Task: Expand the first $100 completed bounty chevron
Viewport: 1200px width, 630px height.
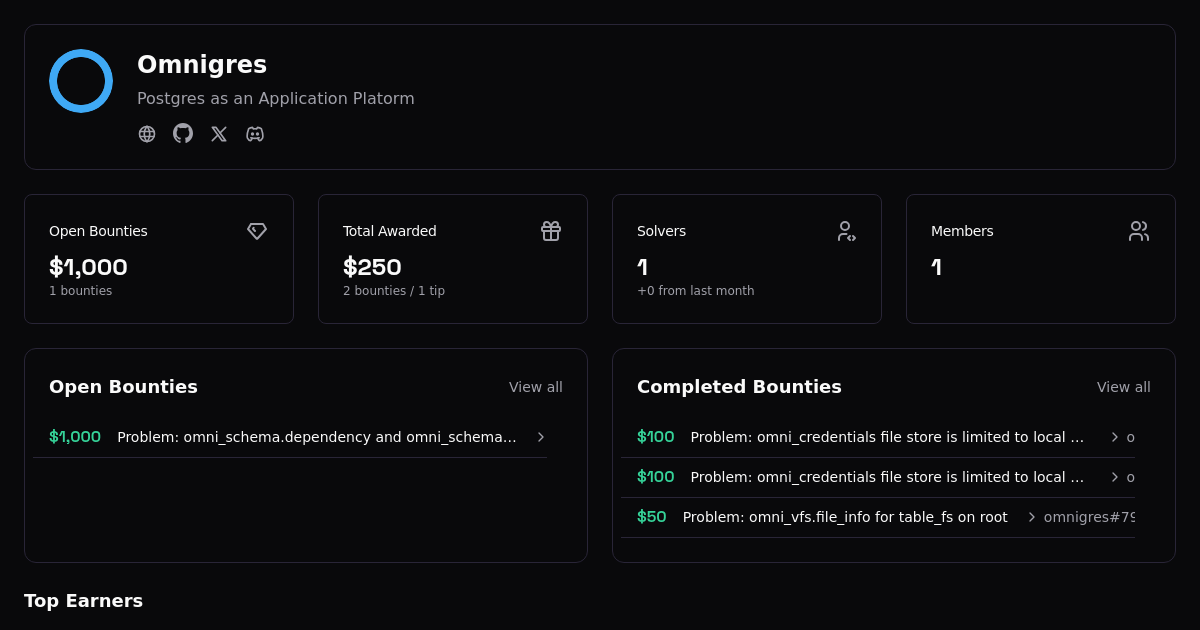Action: (x=1115, y=437)
